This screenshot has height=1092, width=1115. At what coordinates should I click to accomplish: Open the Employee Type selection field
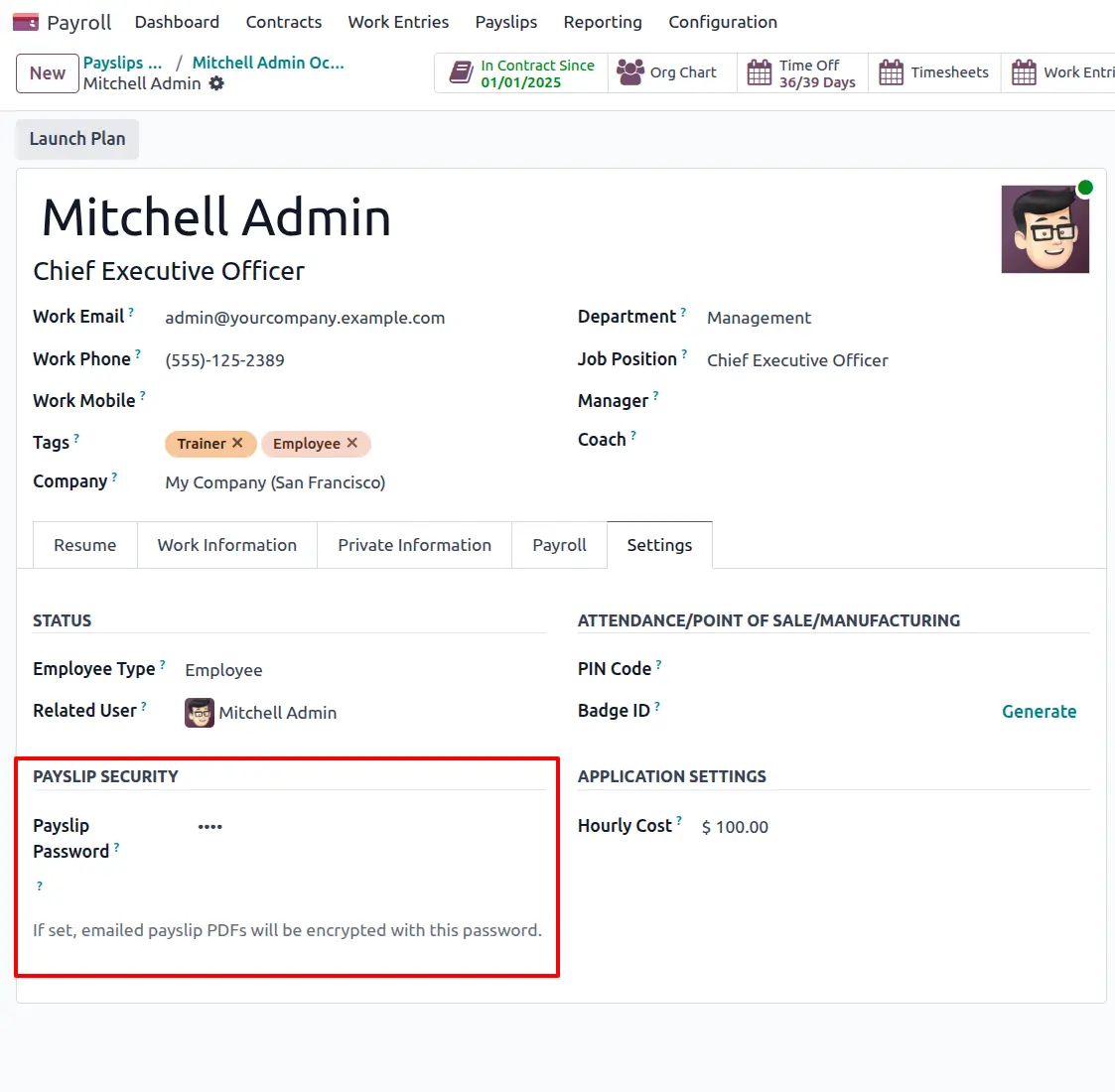[x=357, y=670]
